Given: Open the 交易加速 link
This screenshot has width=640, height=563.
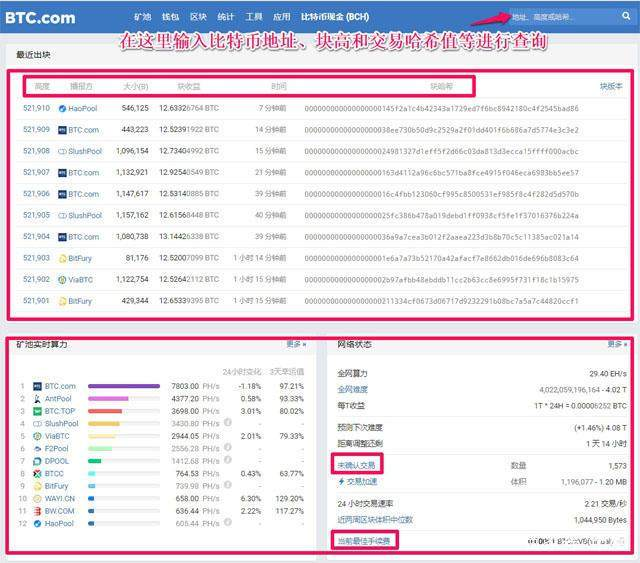Looking at the screenshot, I should [362, 482].
